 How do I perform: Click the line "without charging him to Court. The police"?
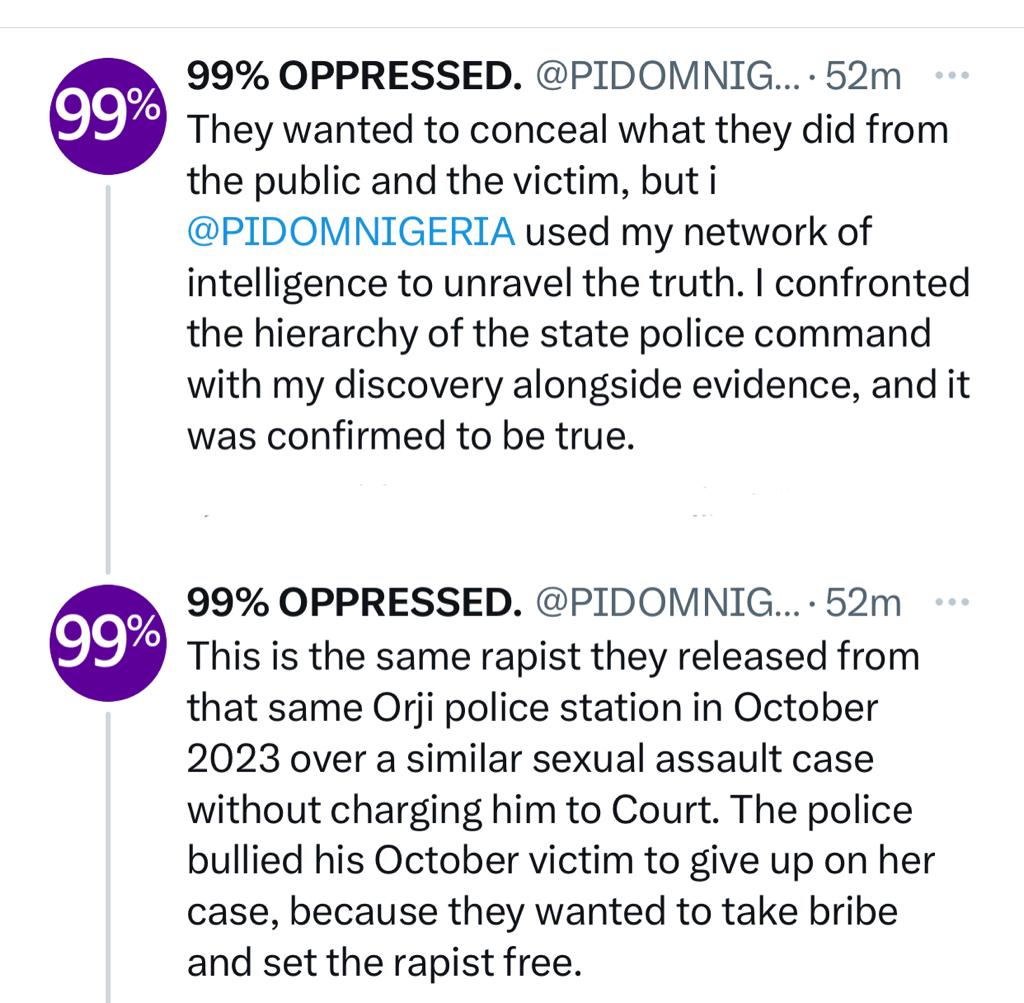coord(550,810)
